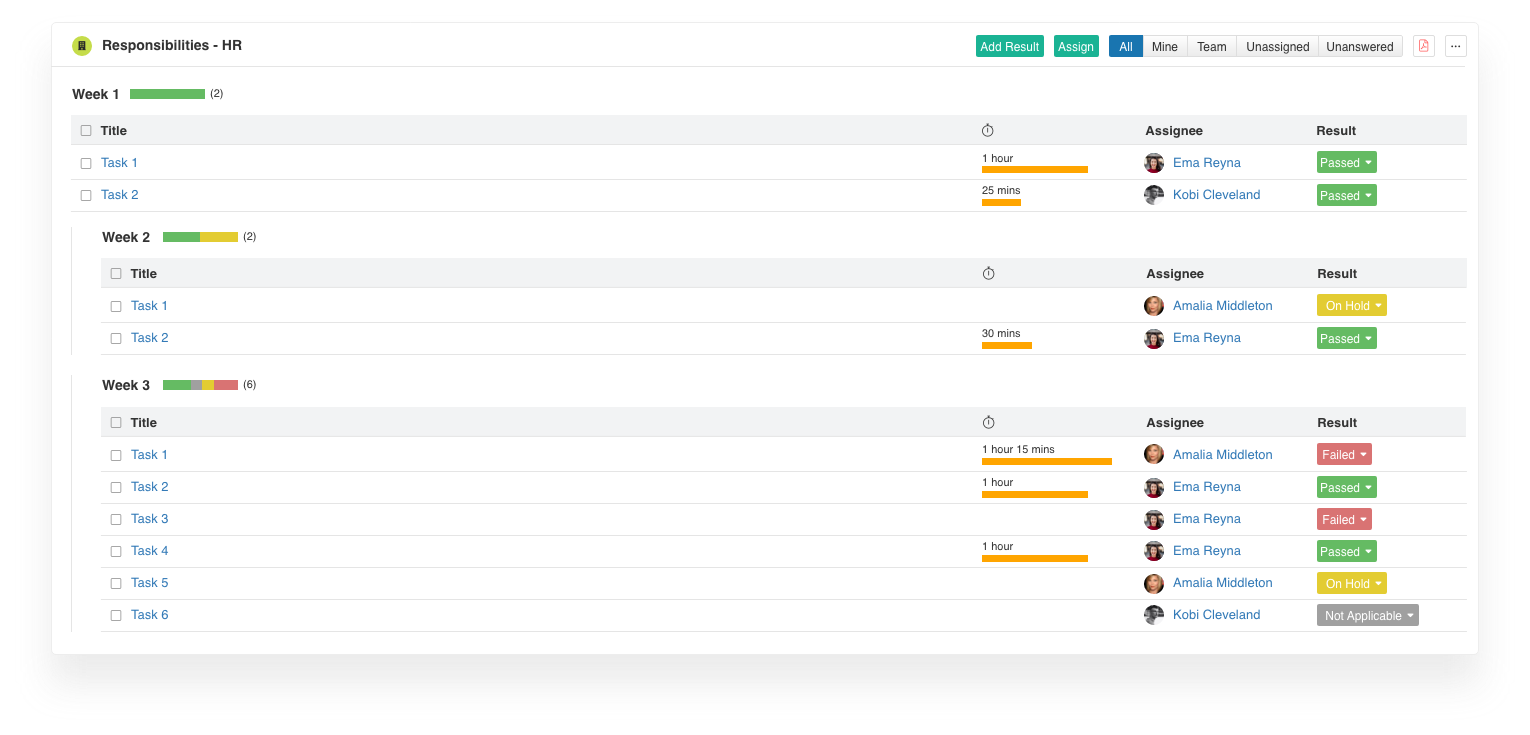Select all Week 3 tasks via header checkbox
The width and height of the screenshot is (1530, 735).
coord(116,423)
